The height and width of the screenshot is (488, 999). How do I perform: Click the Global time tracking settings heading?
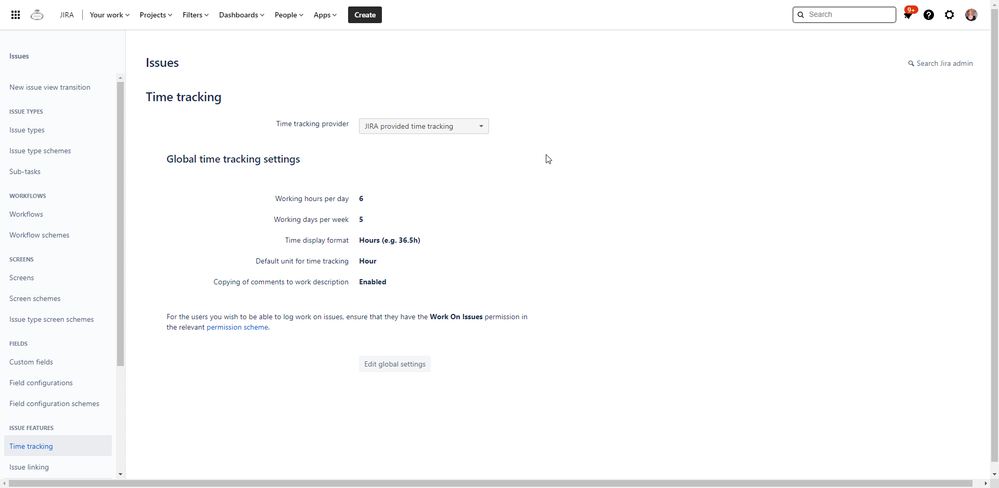click(233, 159)
